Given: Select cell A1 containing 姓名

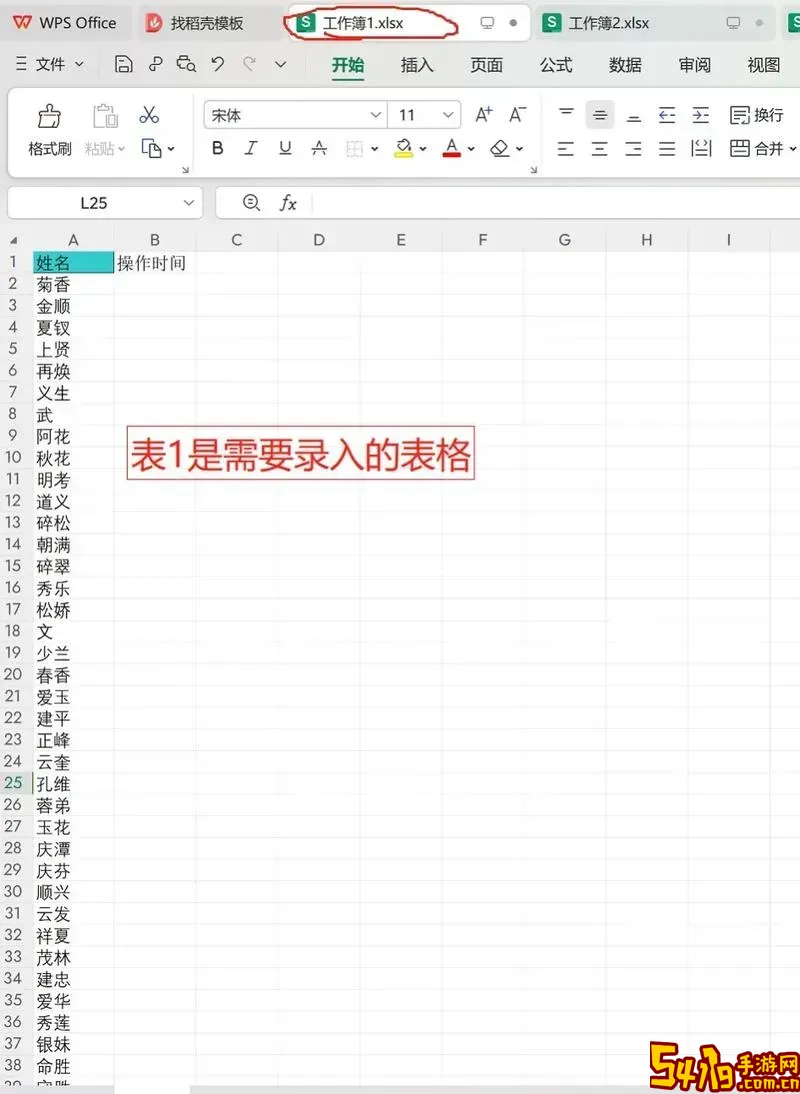Looking at the screenshot, I should click(x=73, y=262).
